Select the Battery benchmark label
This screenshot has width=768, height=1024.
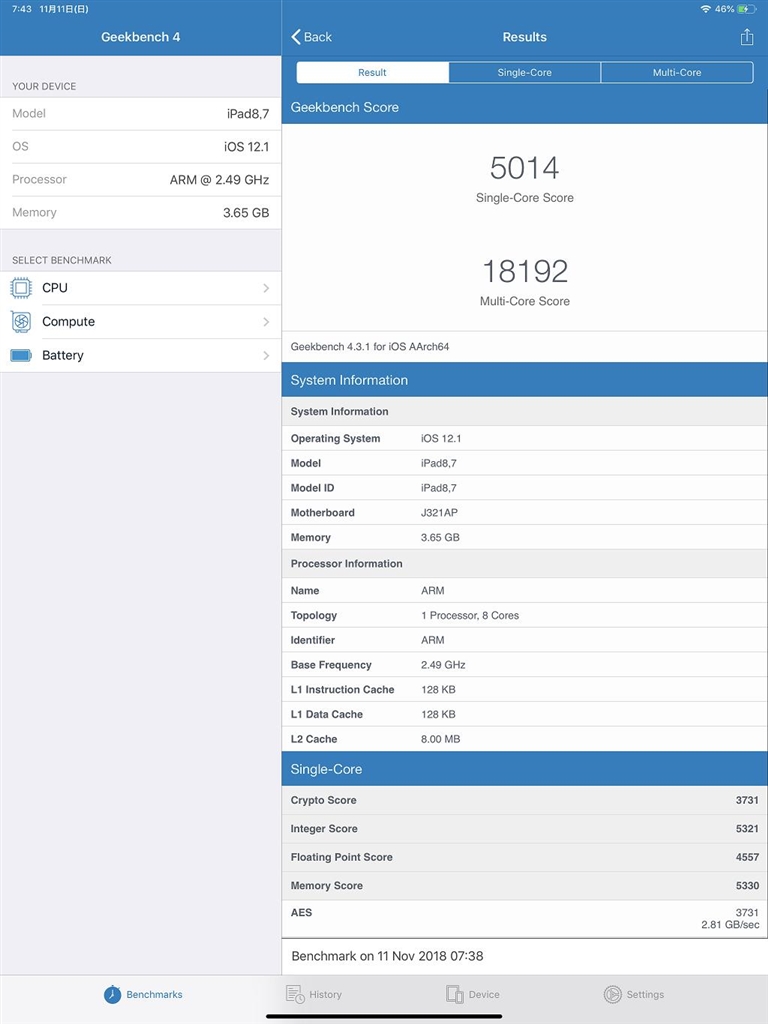63,355
